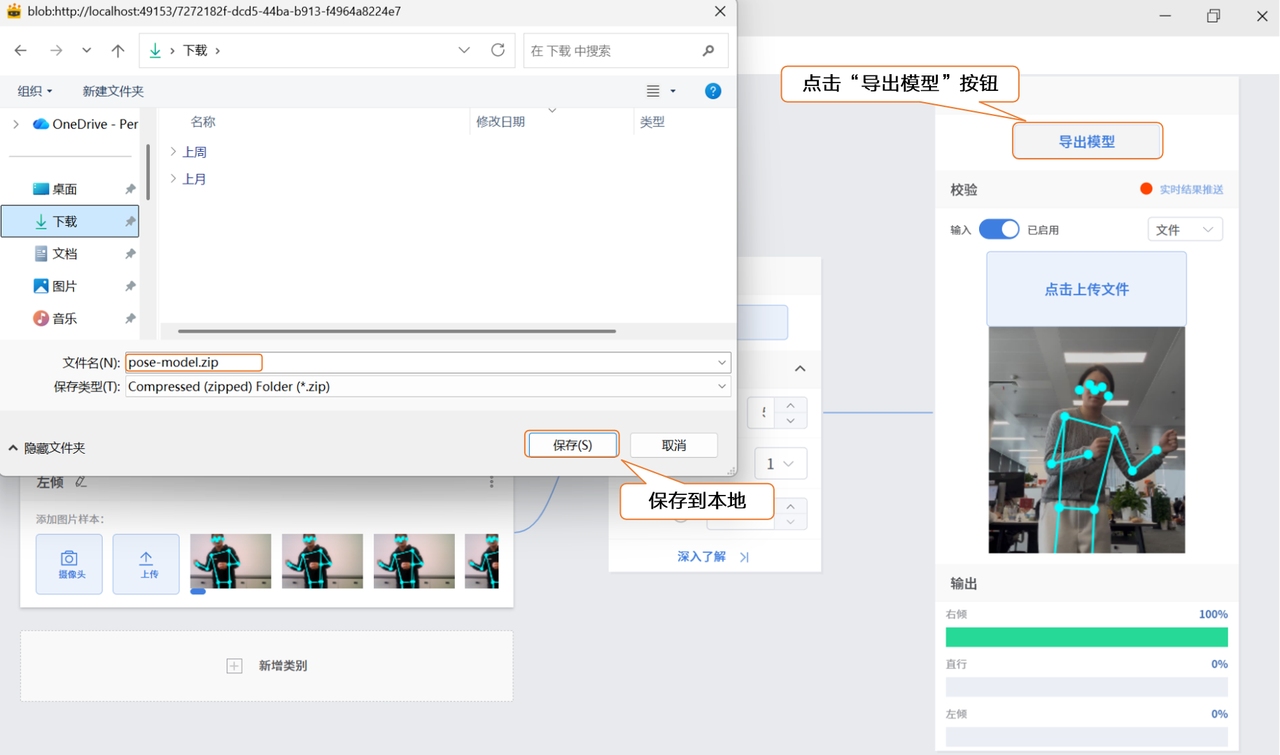Go up one folder level
This screenshot has width=1280, height=755.
pyautogui.click(x=118, y=51)
